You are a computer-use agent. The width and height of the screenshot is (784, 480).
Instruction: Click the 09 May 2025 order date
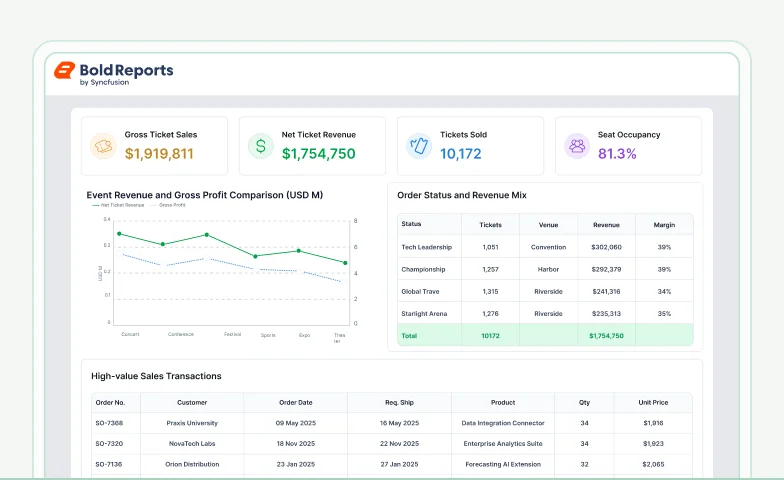[296, 423]
